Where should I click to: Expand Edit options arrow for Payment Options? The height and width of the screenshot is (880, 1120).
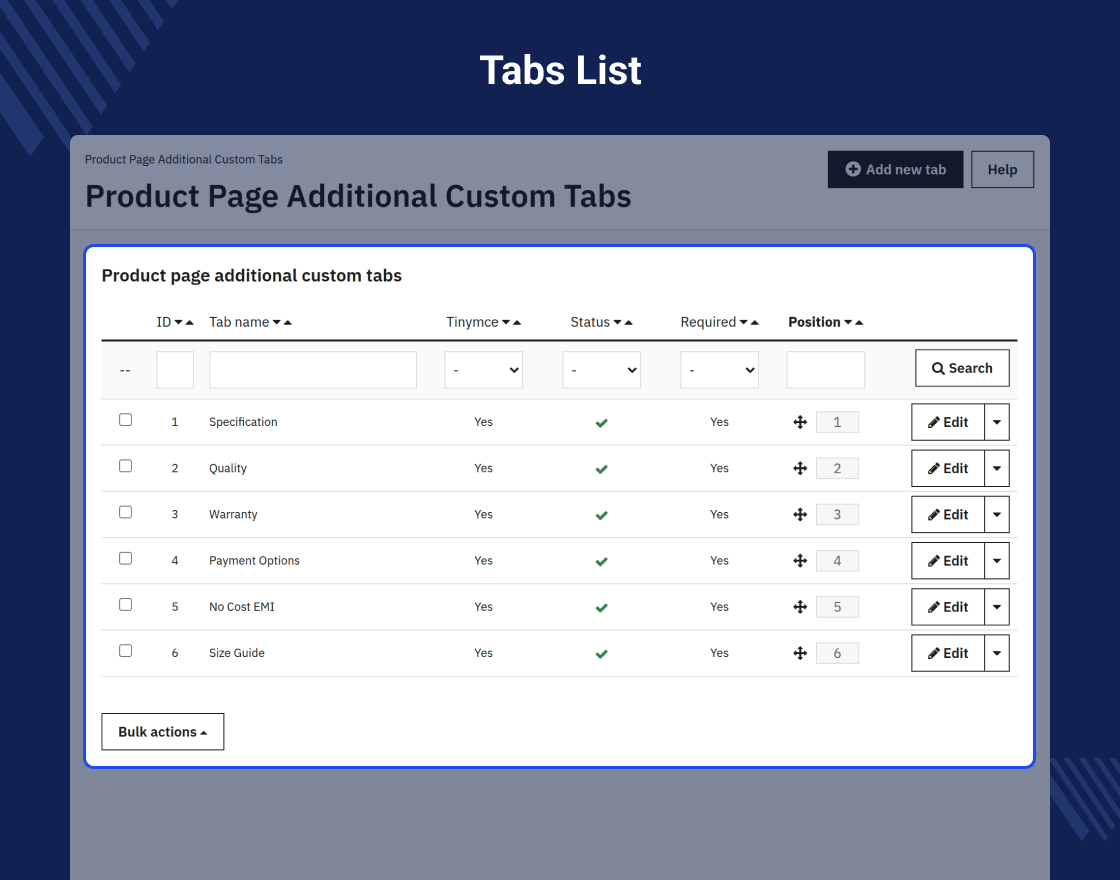coord(997,561)
